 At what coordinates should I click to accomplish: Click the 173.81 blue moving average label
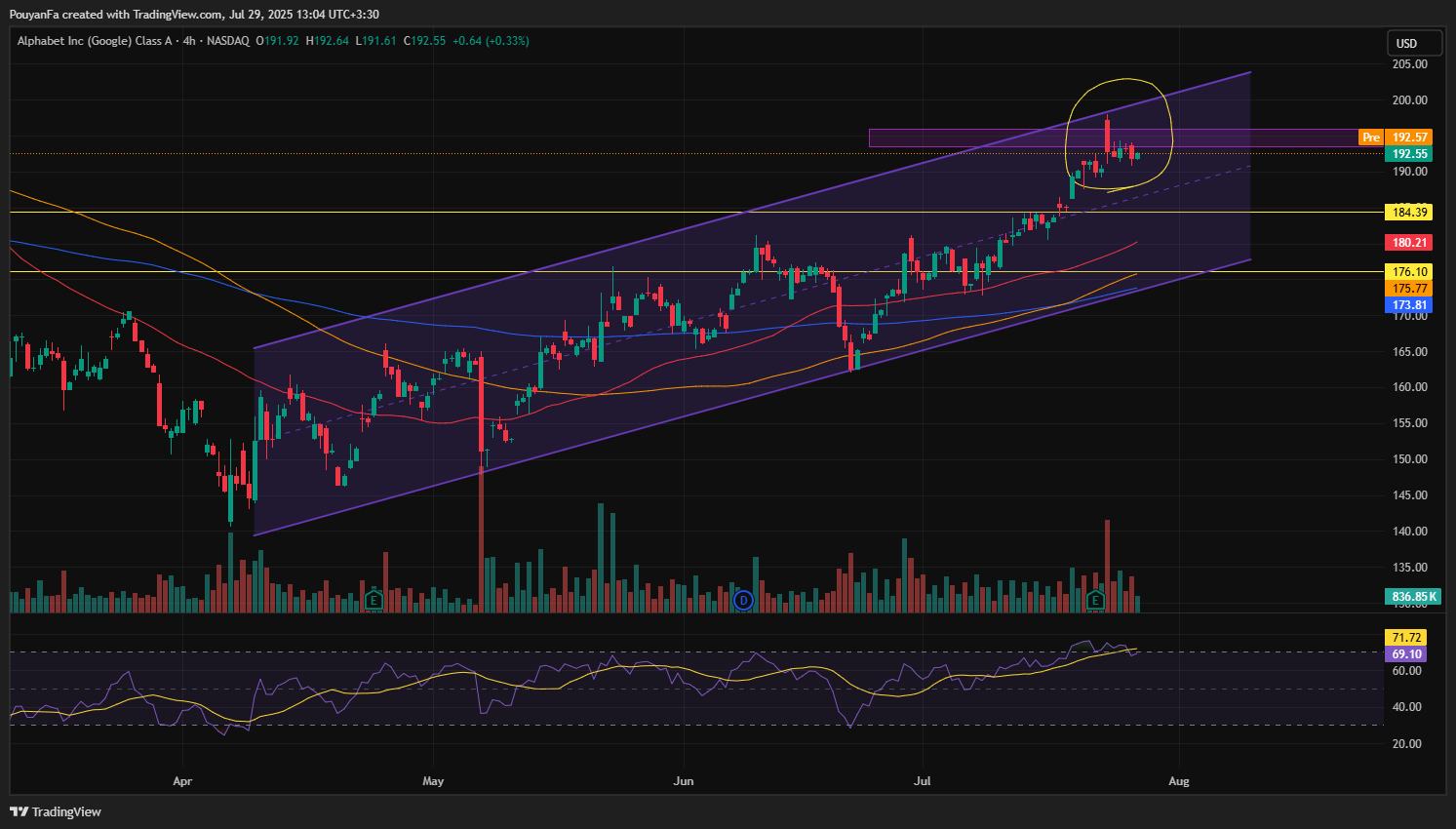click(x=1409, y=305)
